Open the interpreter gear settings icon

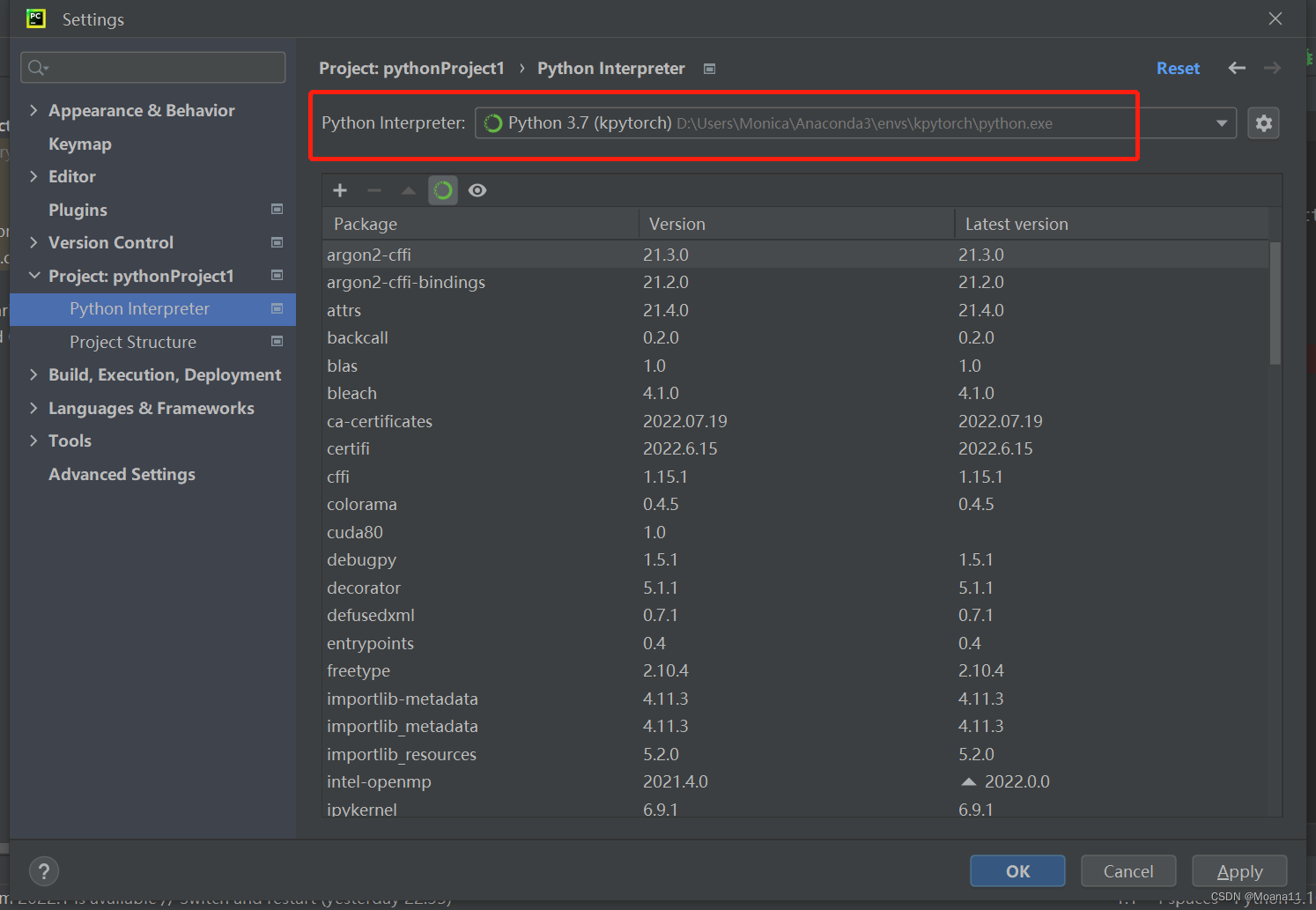(x=1264, y=123)
